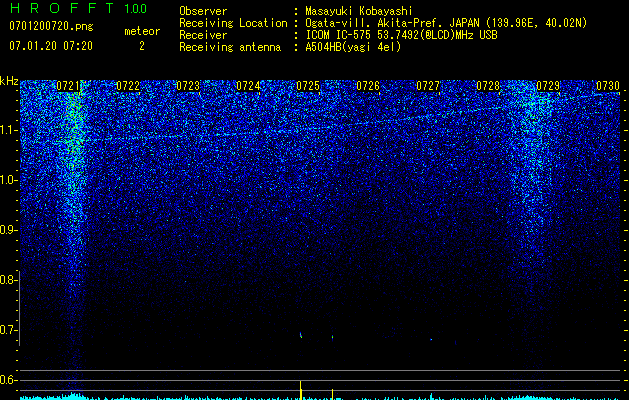Click the 0721 time marker
The width and height of the screenshot is (629, 400).
[x=68, y=86]
